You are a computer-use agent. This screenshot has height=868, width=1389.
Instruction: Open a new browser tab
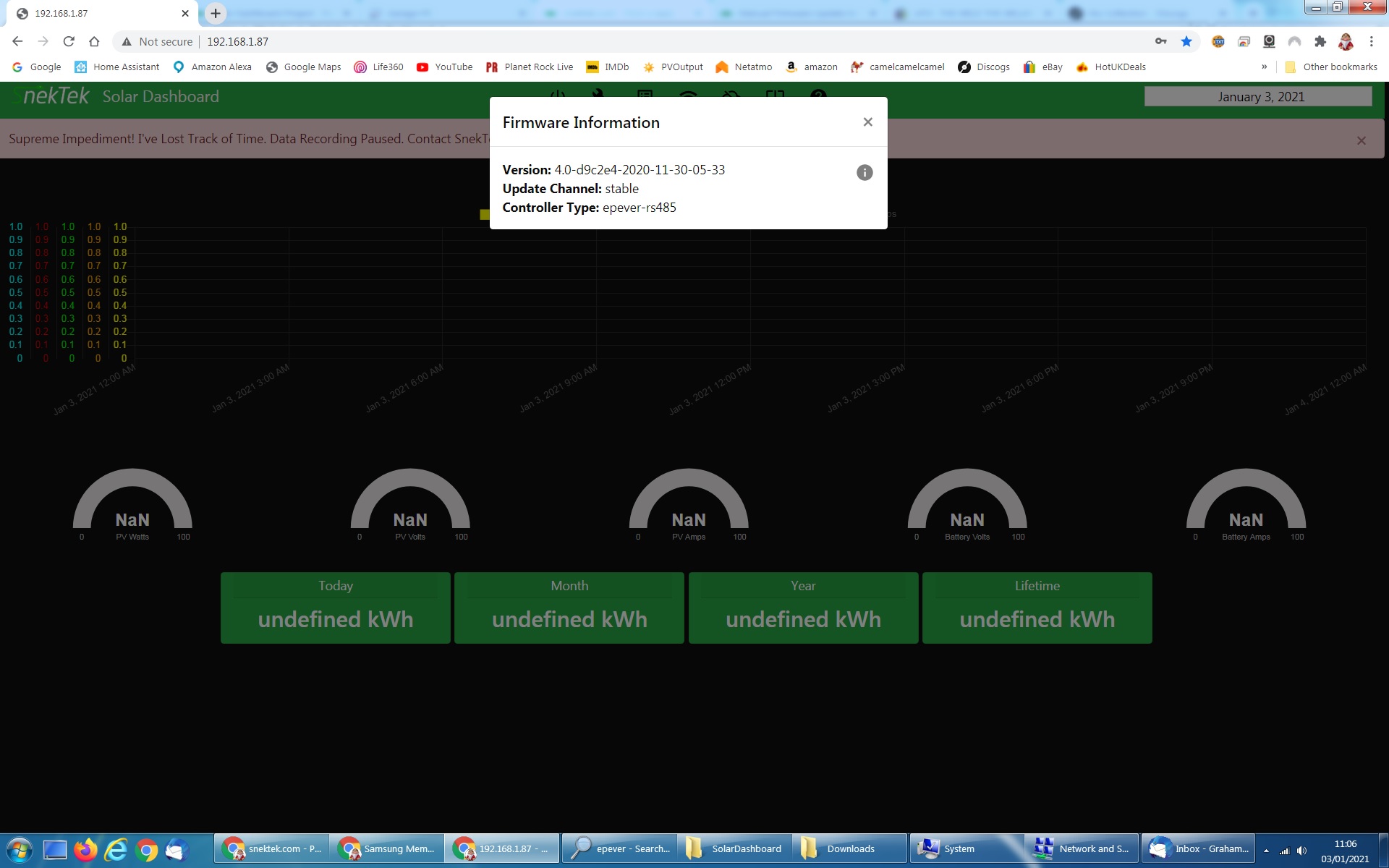click(216, 13)
